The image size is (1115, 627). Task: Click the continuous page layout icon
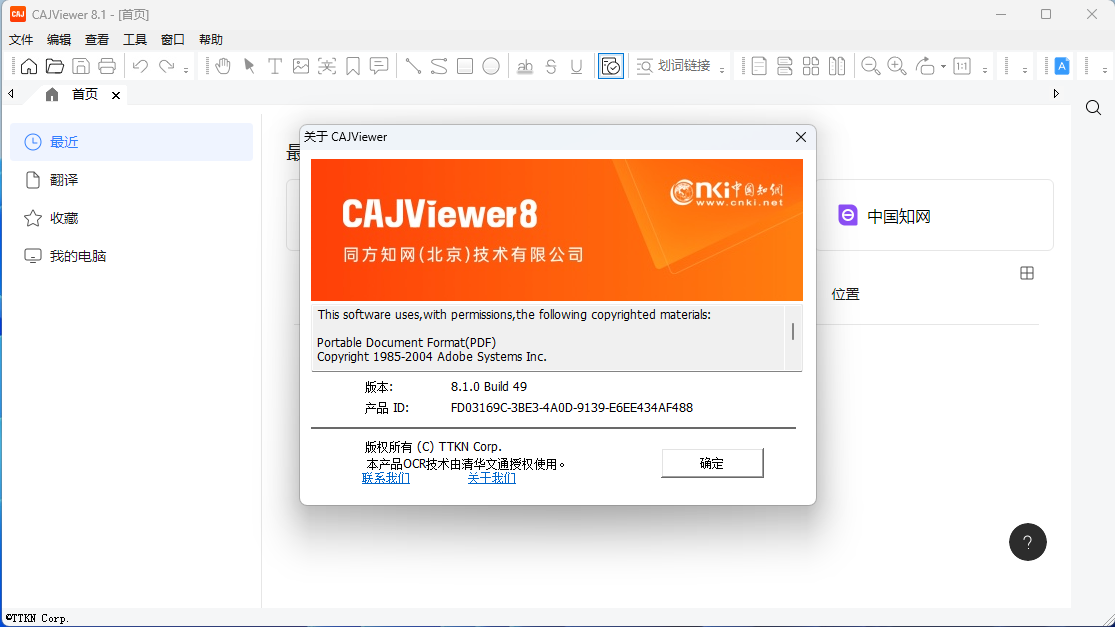click(x=784, y=66)
